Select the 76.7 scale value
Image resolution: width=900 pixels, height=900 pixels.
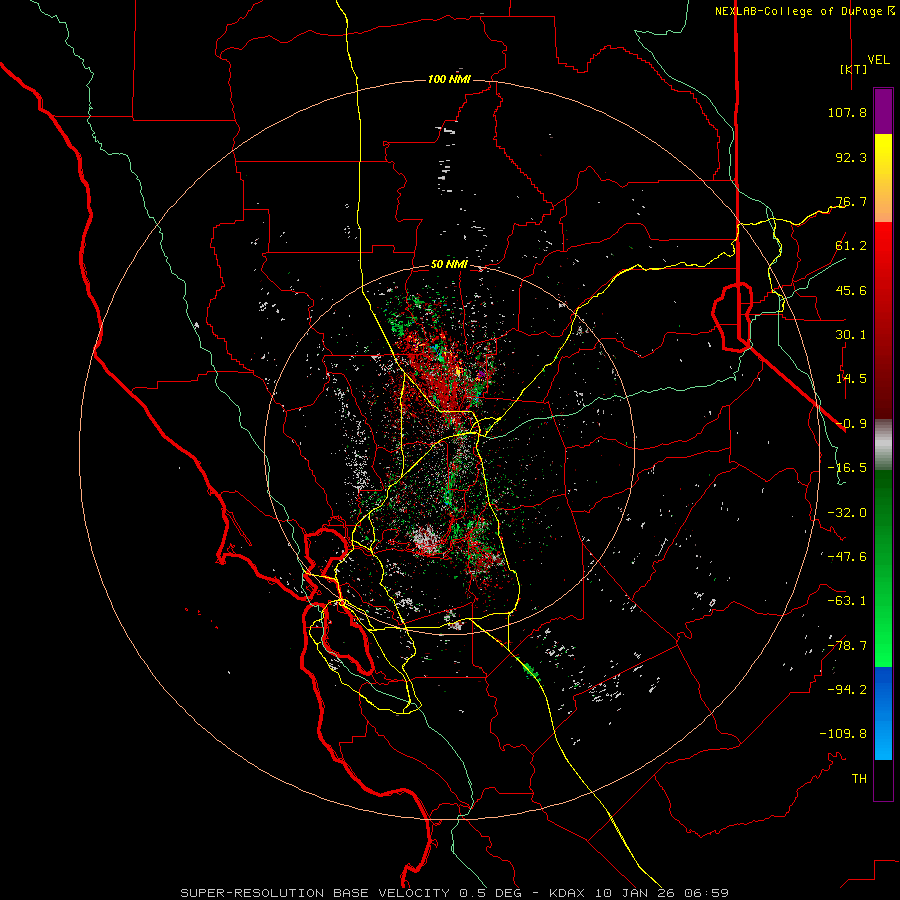pos(851,201)
